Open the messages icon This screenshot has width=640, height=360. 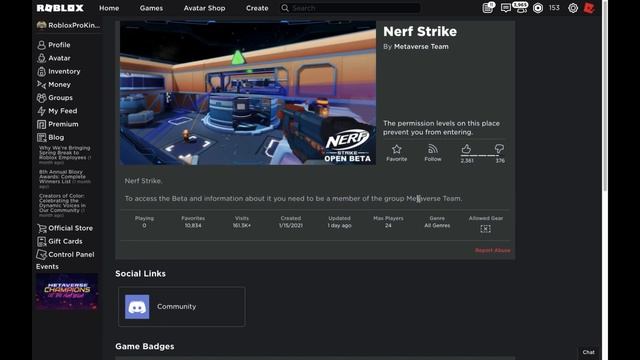pyautogui.click(x=505, y=8)
